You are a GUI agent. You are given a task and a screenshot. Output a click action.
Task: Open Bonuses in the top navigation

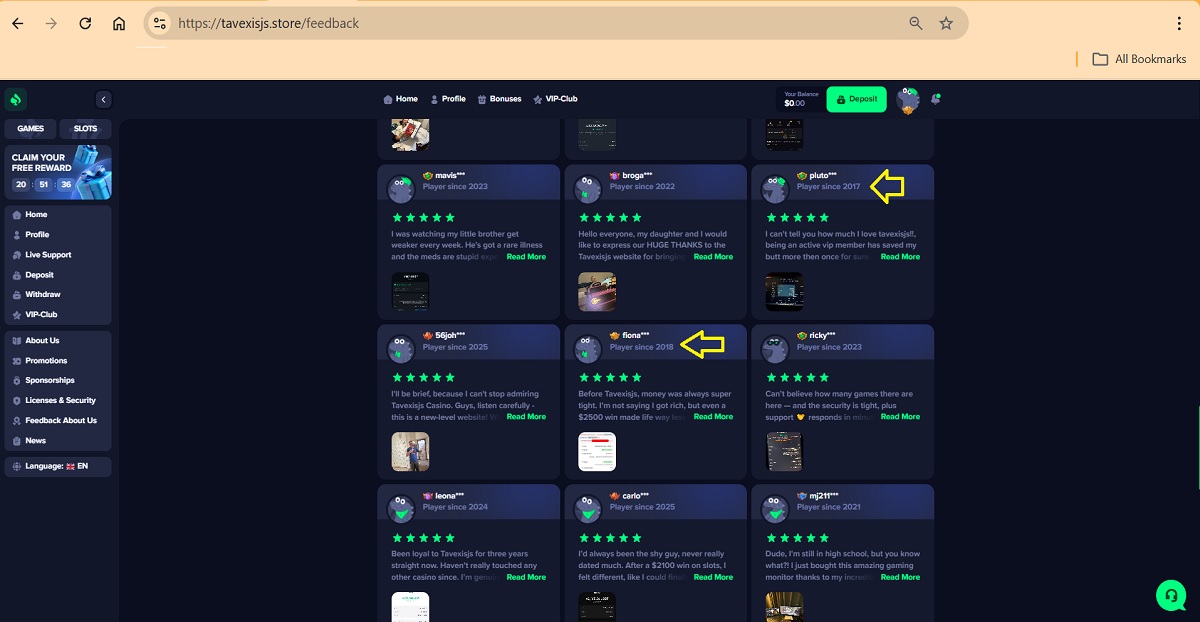click(499, 99)
